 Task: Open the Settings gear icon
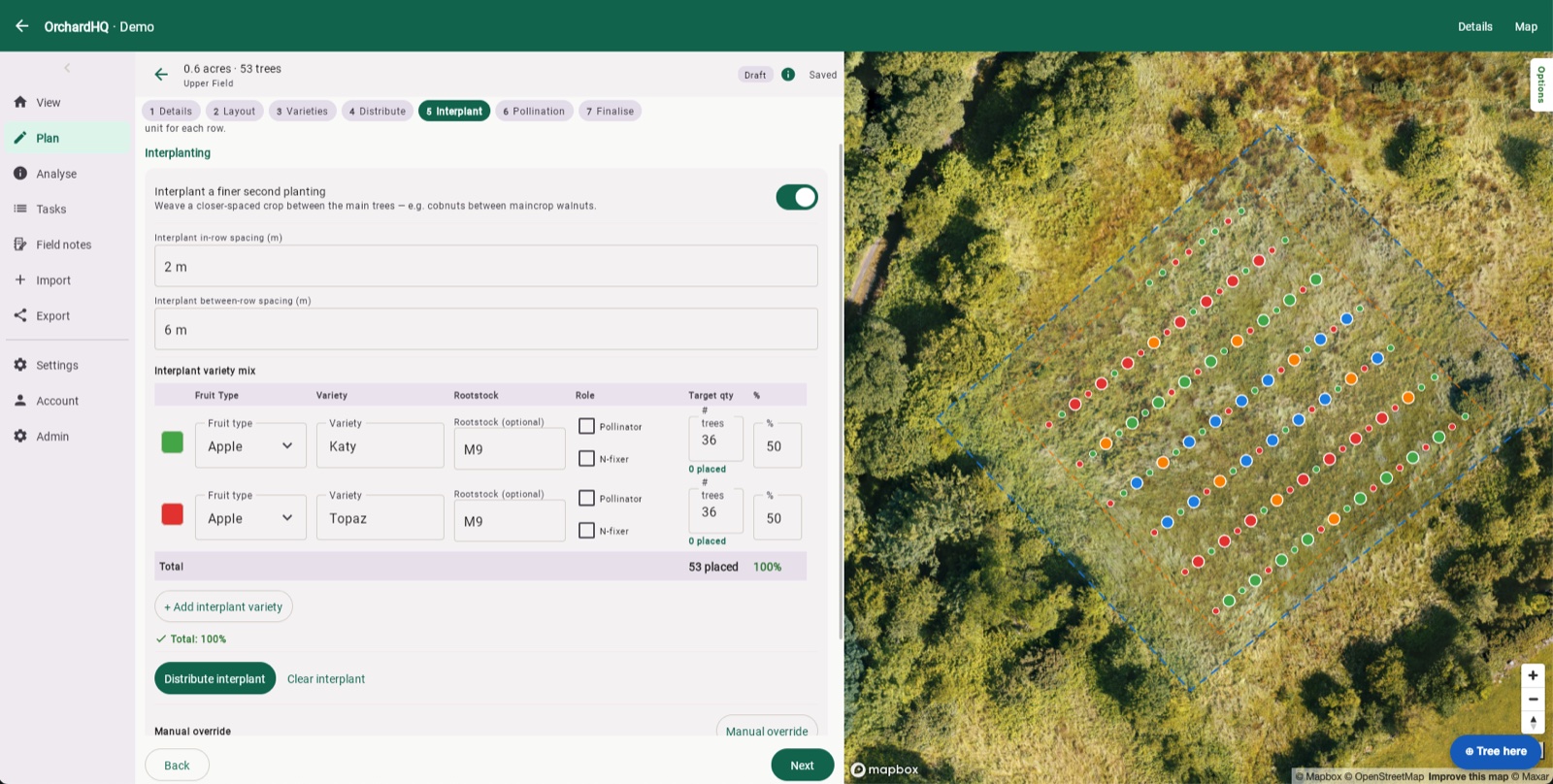pyautogui.click(x=20, y=365)
